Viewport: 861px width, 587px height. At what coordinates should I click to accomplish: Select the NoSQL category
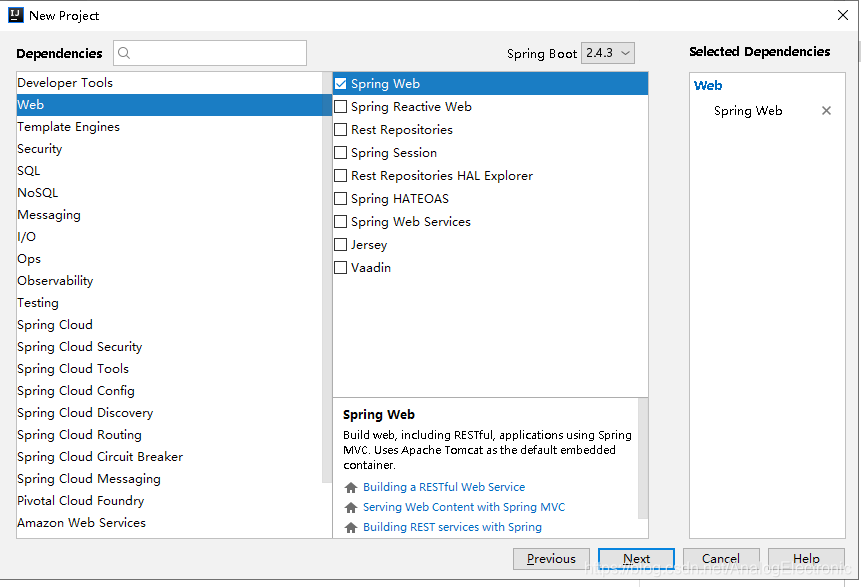click(170, 193)
